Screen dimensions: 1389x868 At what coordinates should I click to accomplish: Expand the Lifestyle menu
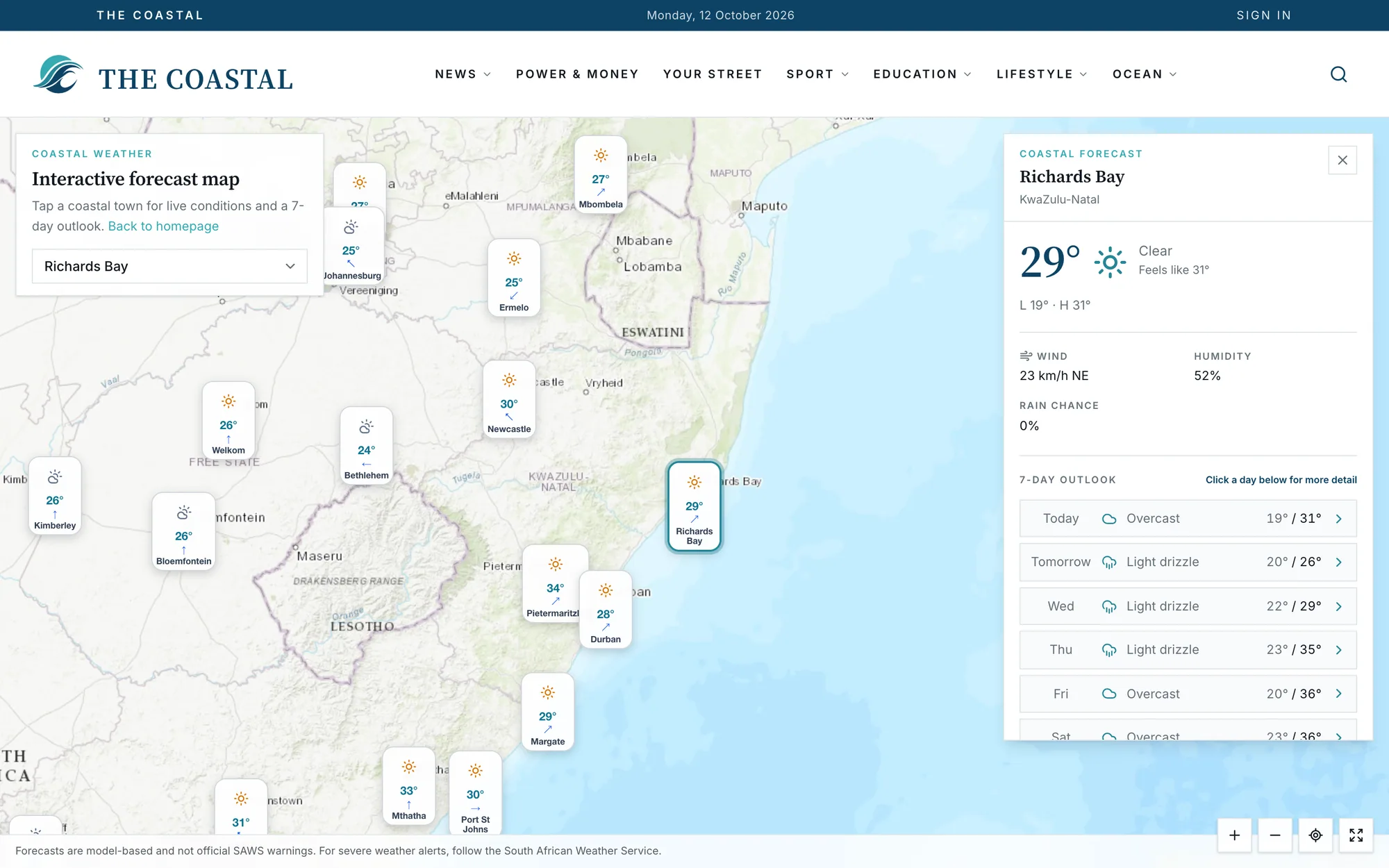coord(1042,74)
